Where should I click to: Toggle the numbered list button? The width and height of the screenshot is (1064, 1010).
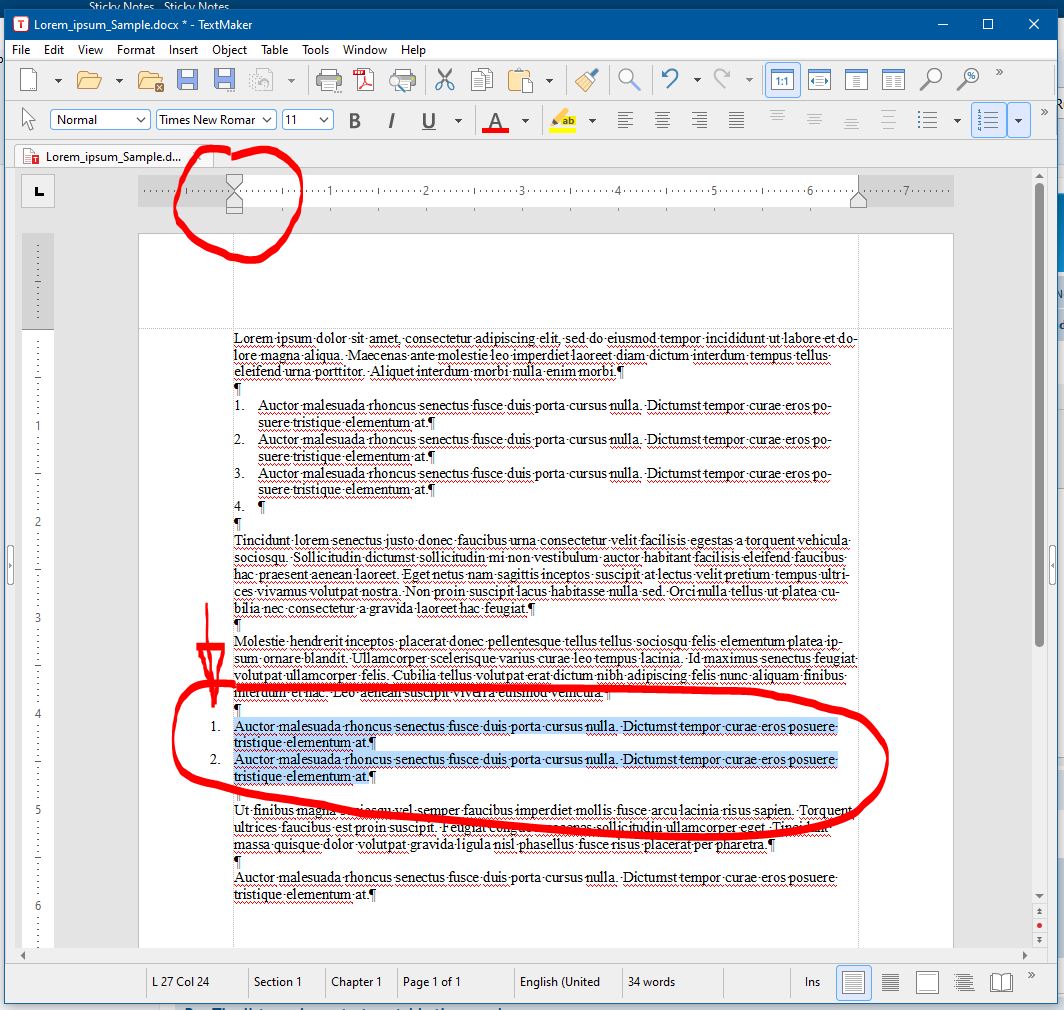point(988,121)
